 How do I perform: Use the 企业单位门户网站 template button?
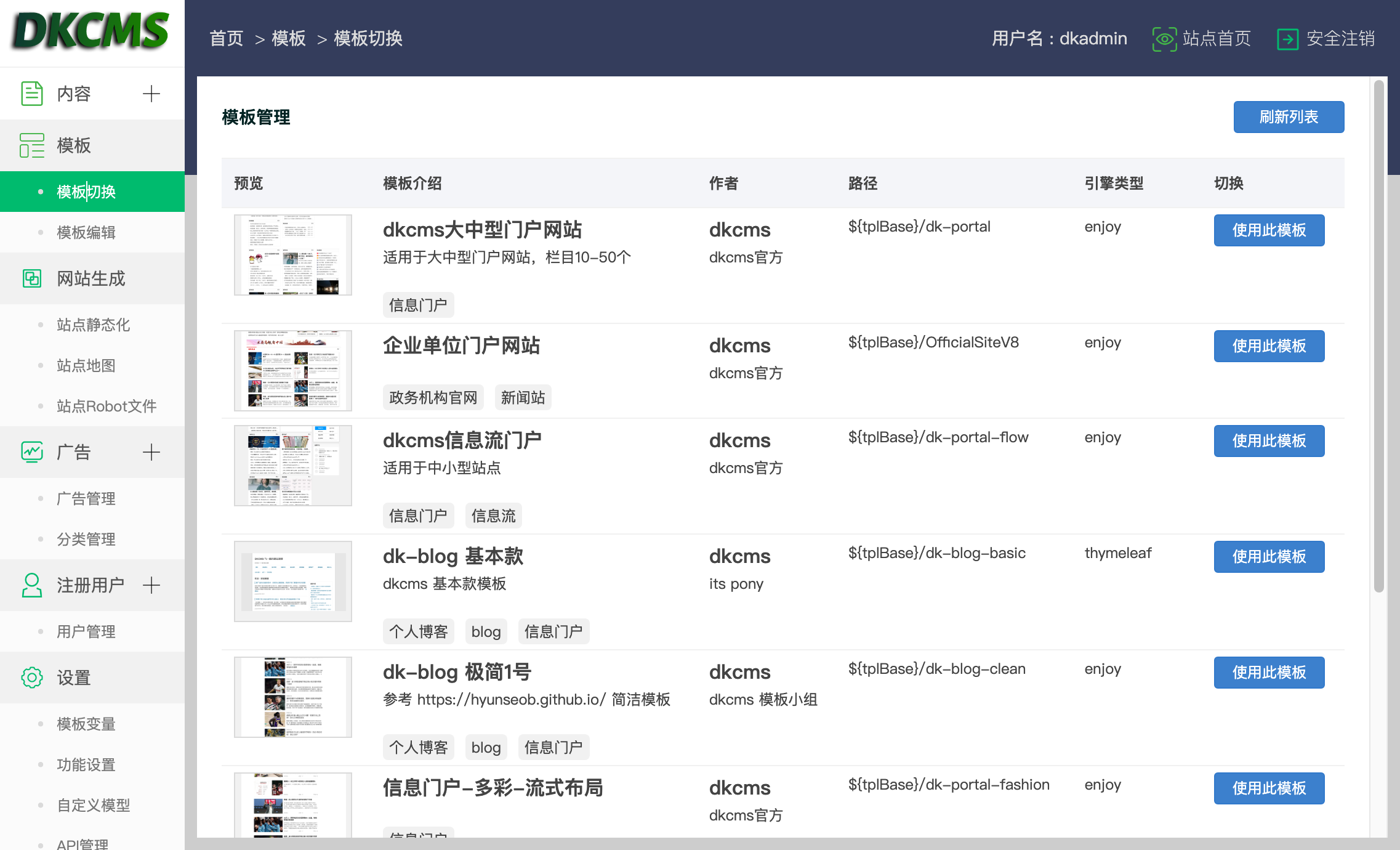click(x=1269, y=346)
